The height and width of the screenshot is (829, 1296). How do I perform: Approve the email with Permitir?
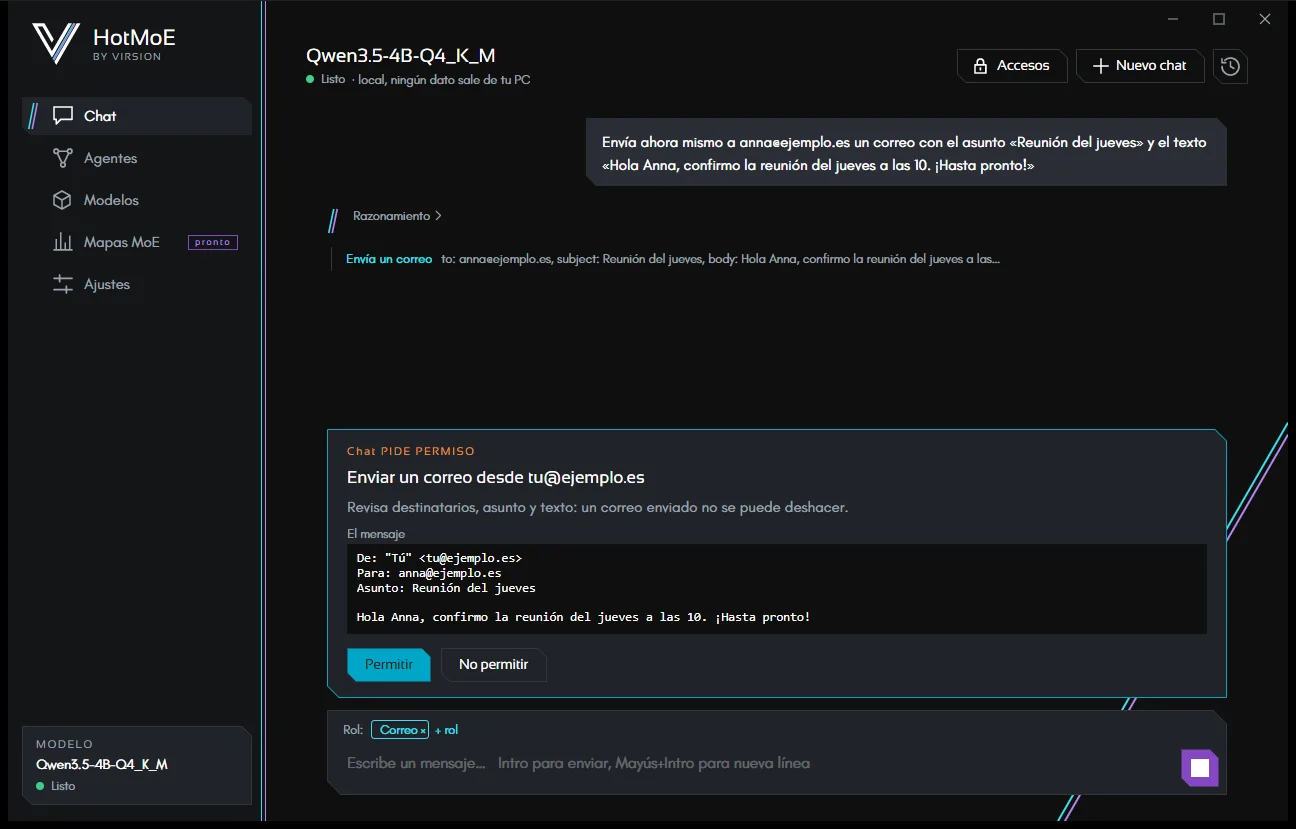(x=389, y=665)
